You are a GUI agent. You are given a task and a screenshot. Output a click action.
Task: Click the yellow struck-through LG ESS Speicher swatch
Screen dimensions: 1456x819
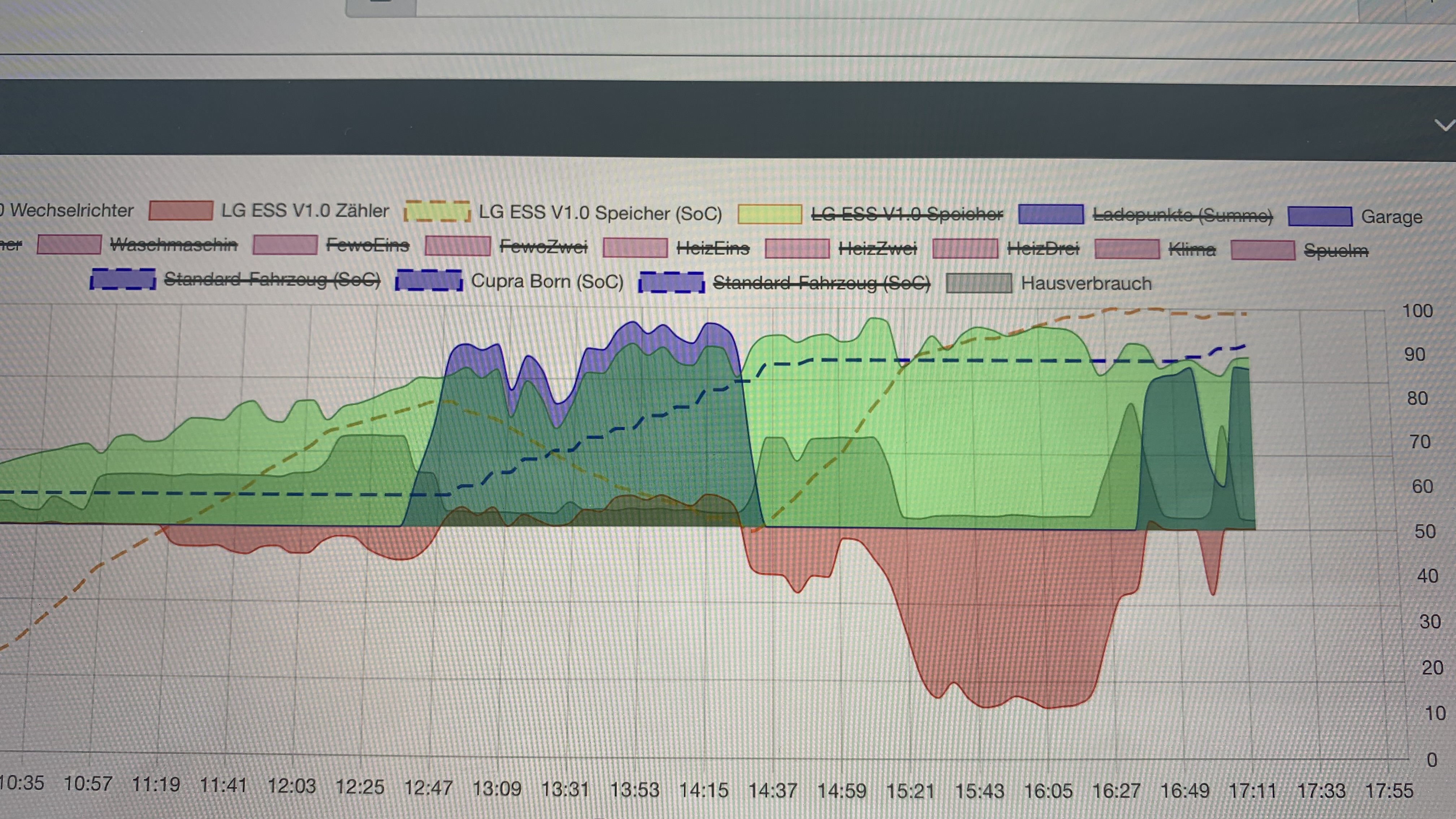[x=769, y=214]
